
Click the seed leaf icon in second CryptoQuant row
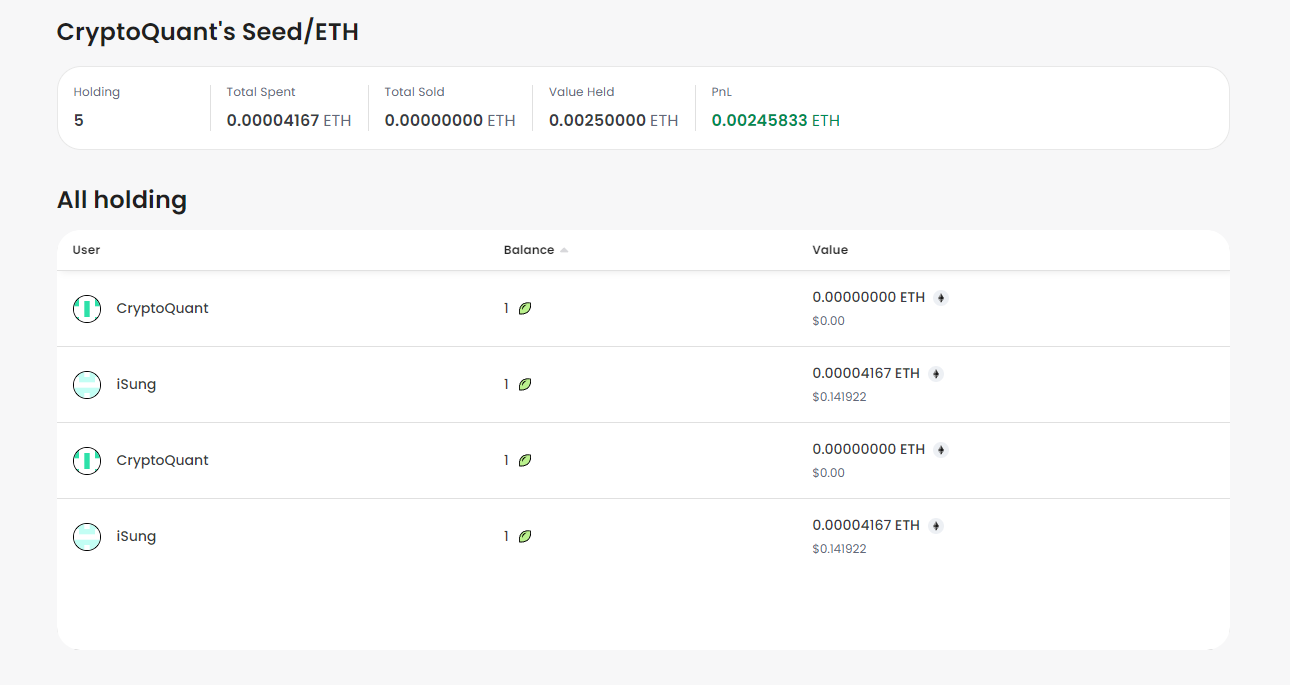point(525,461)
